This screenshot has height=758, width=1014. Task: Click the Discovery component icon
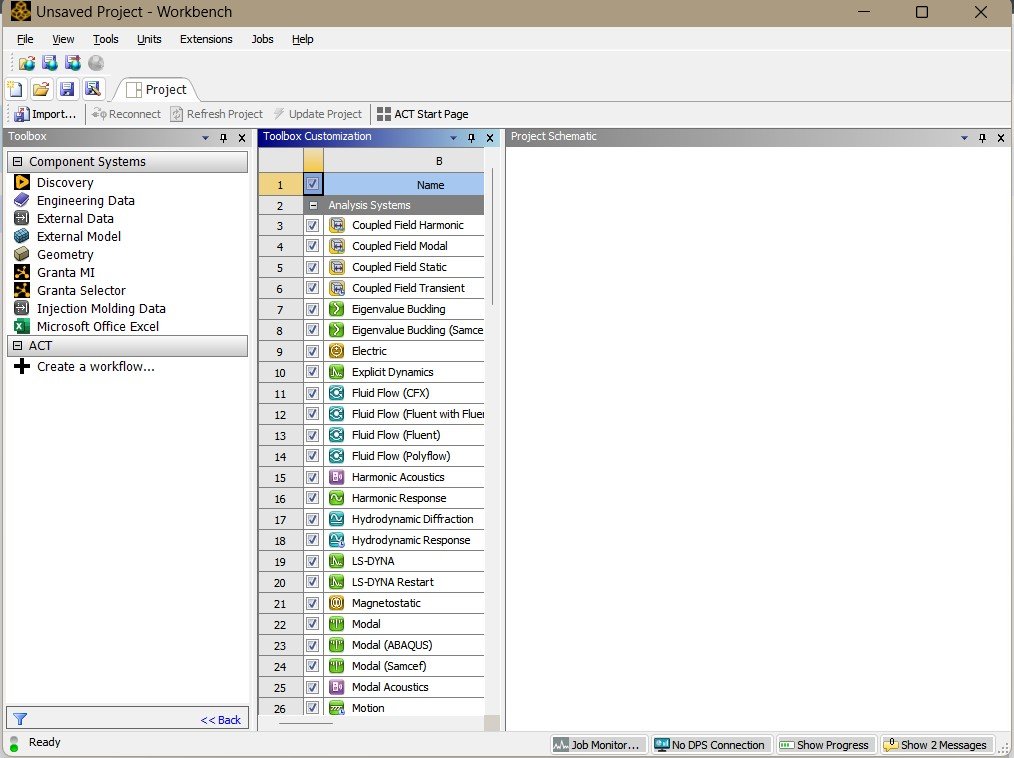point(21,182)
